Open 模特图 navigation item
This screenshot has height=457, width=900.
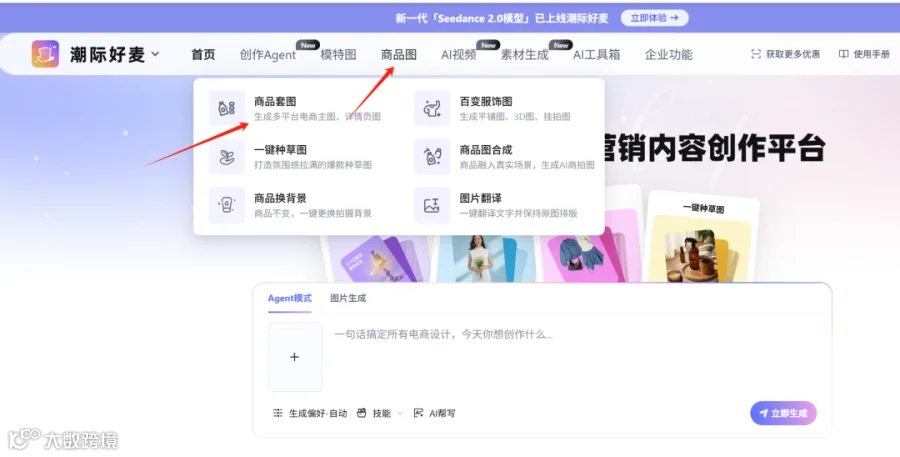pos(339,55)
